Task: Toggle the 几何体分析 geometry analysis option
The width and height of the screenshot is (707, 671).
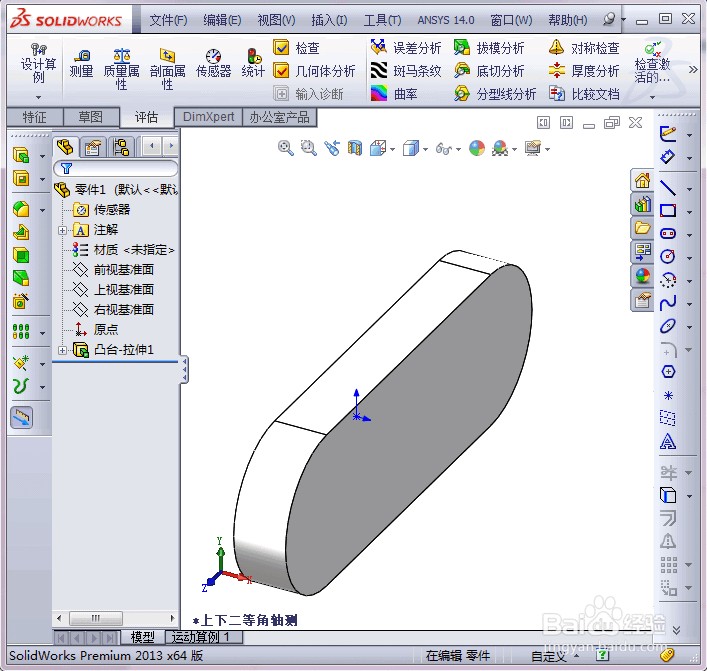Action: click(314, 70)
